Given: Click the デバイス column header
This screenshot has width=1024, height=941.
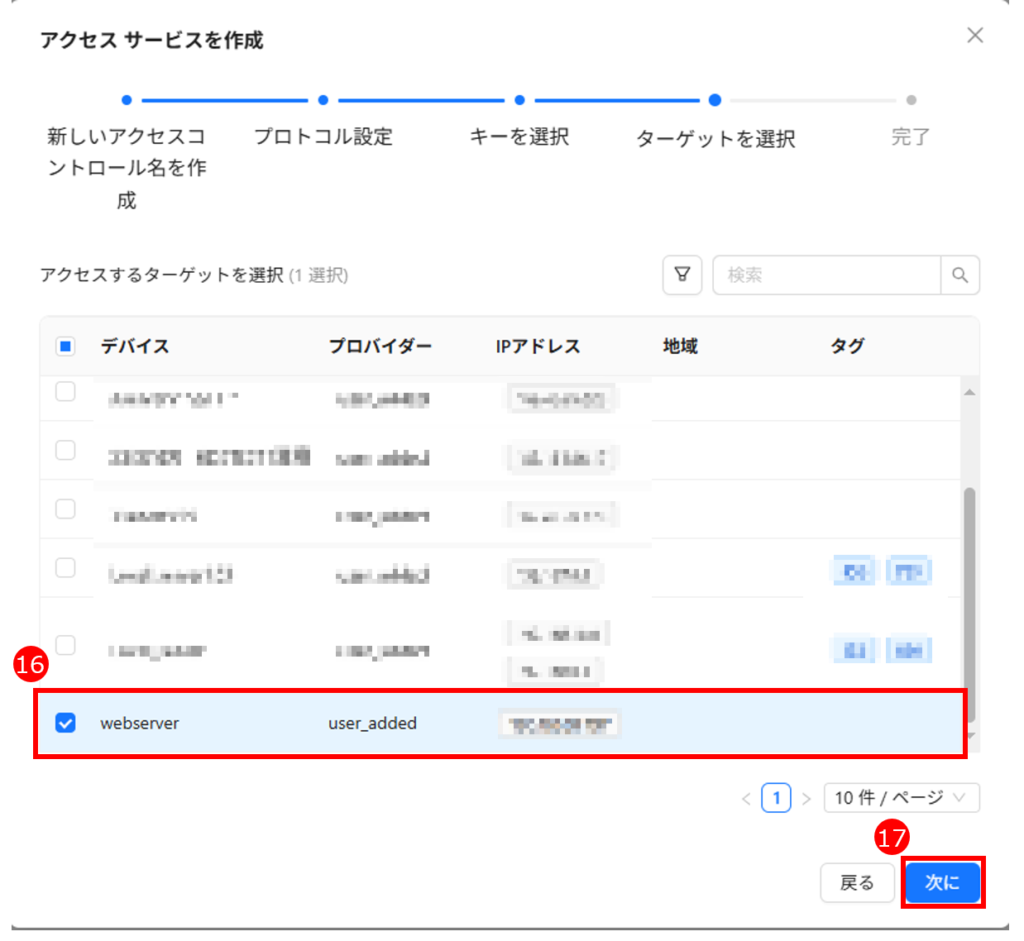Looking at the screenshot, I should pos(135,347).
